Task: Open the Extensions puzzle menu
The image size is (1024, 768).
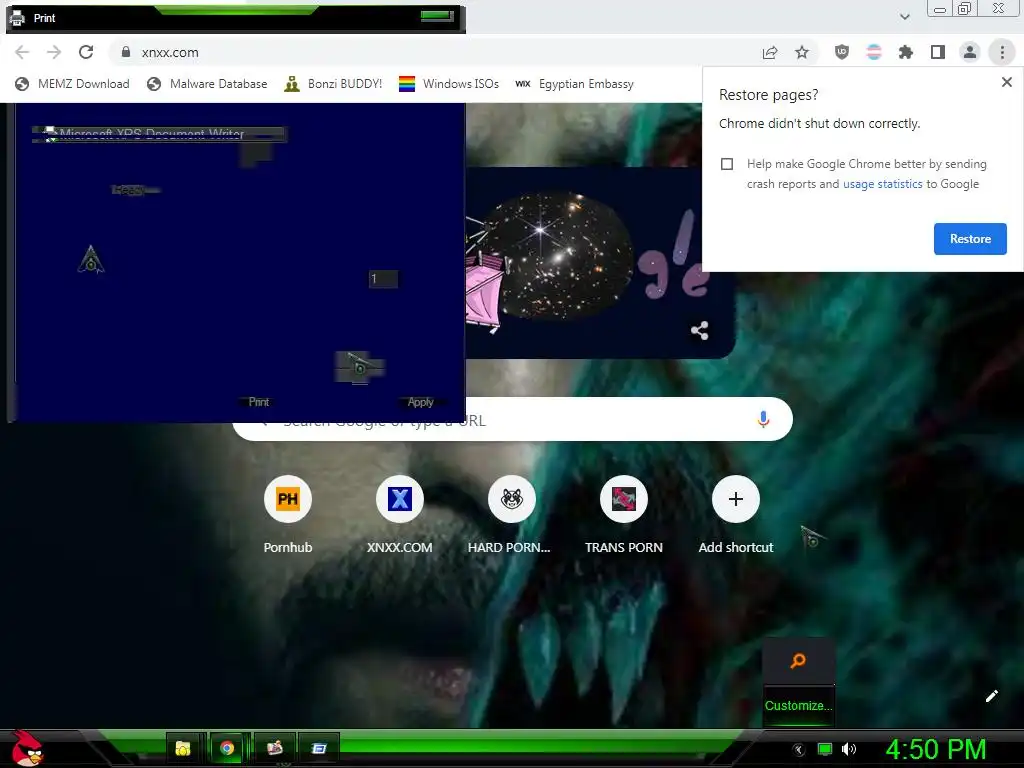Action: 906,52
